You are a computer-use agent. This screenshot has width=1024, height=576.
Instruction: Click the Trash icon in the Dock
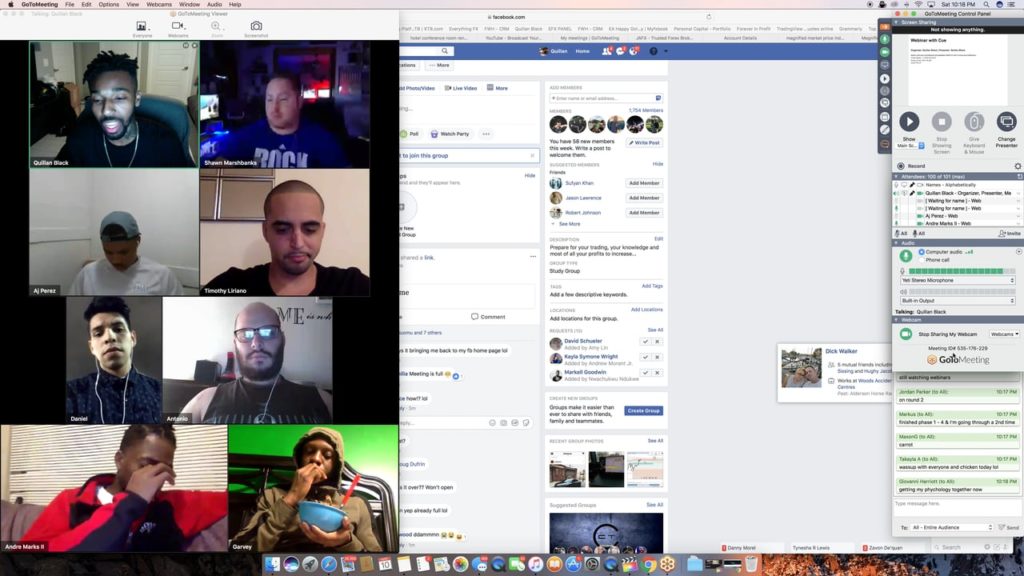click(752, 564)
